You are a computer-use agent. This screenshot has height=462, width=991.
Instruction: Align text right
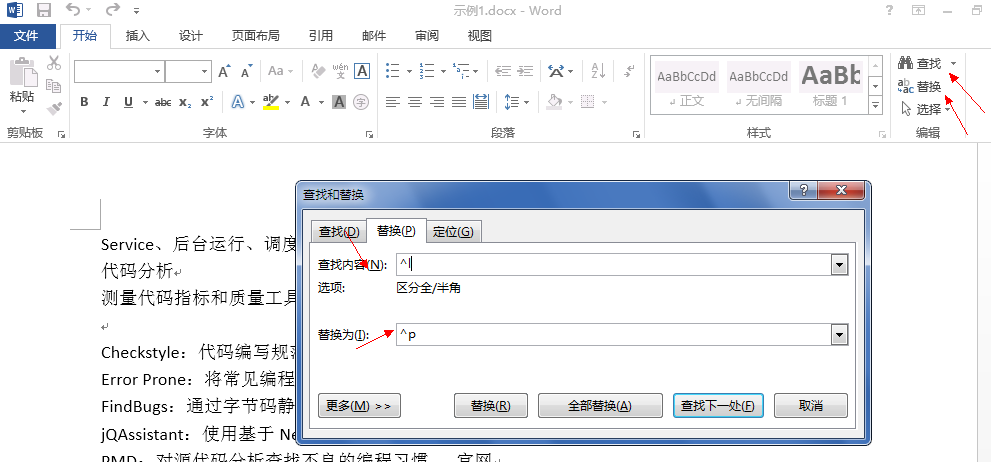point(437,102)
